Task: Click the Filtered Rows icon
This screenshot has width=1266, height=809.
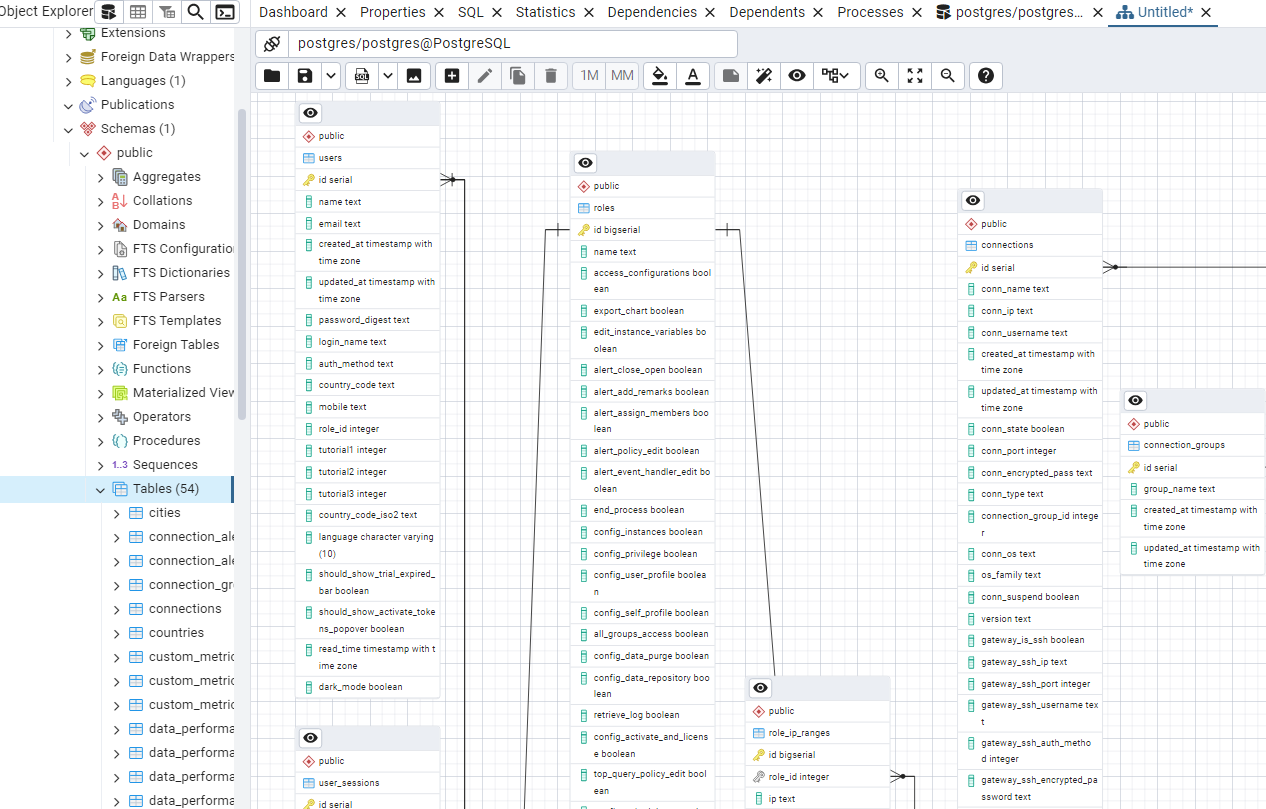Action: point(167,12)
